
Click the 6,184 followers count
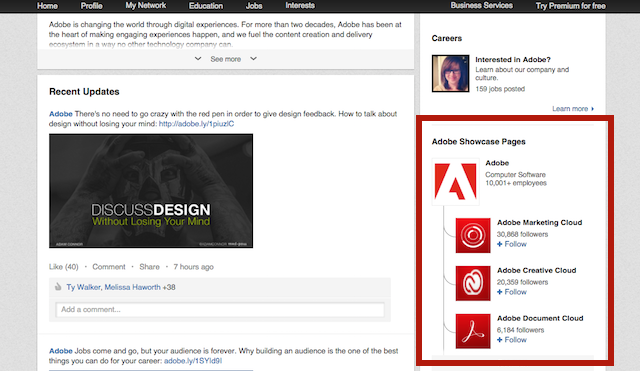point(520,330)
